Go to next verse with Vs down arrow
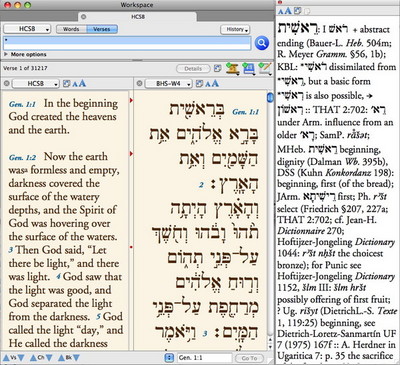This screenshot has width=400, height=365. tap(21, 358)
